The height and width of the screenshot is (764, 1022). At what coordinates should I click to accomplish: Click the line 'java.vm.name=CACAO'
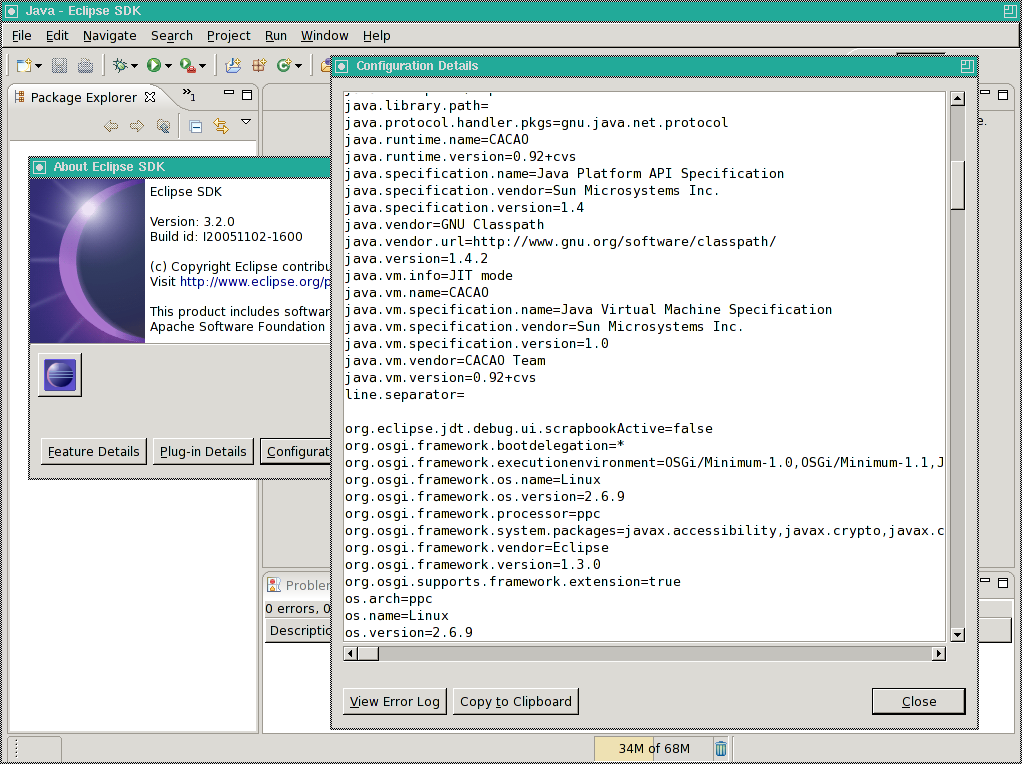pos(417,293)
